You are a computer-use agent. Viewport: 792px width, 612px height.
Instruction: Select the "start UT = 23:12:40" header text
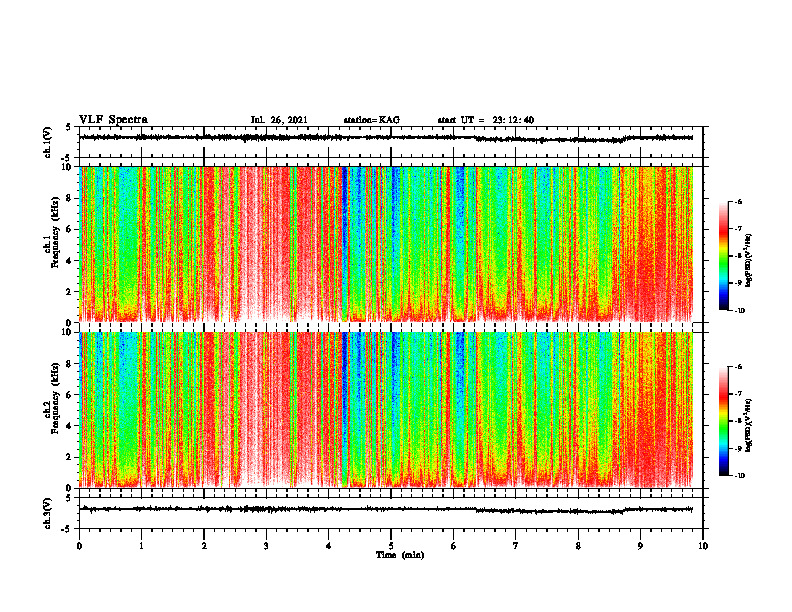pyautogui.click(x=486, y=120)
